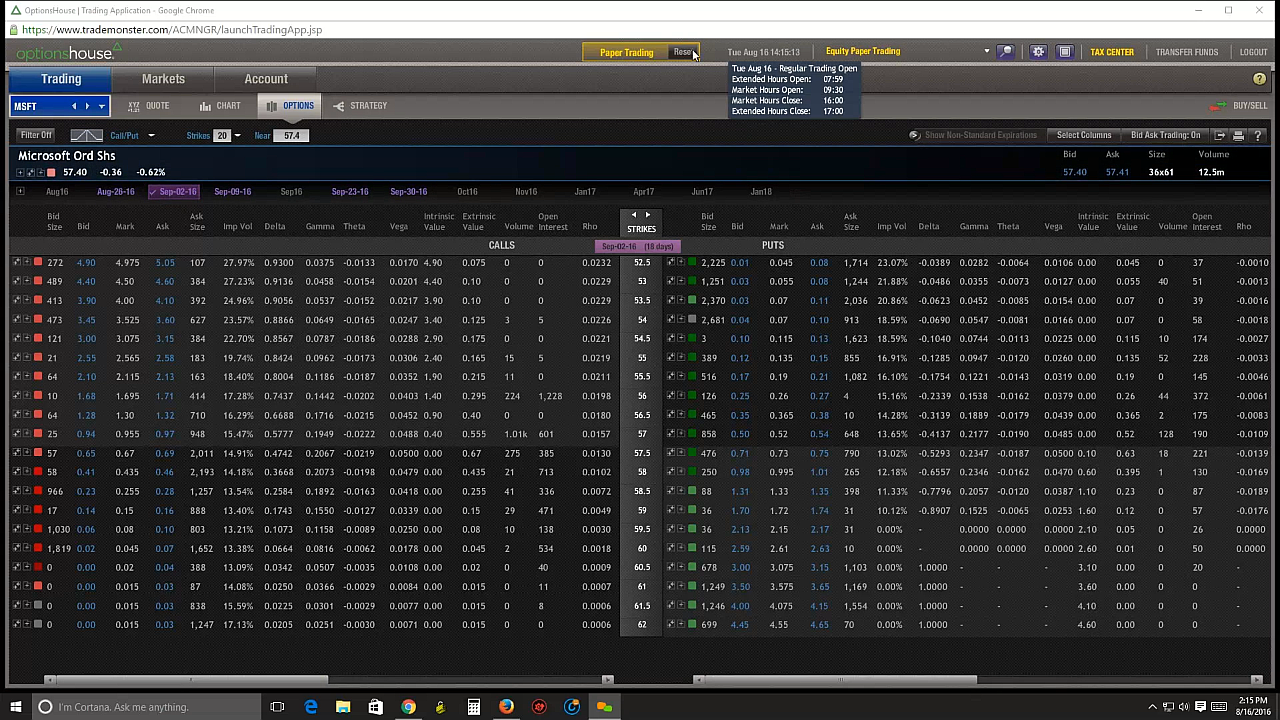Select the Aug-26-16 expiration
The width and height of the screenshot is (1280, 720).
116,192
